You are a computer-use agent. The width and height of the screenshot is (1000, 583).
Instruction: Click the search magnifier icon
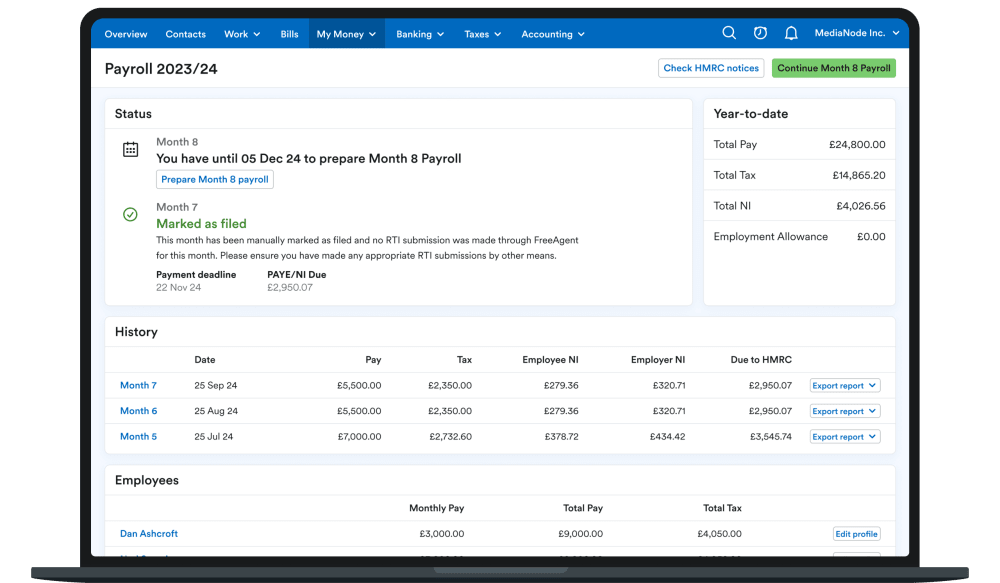pyautogui.click(x=729, y=34)
